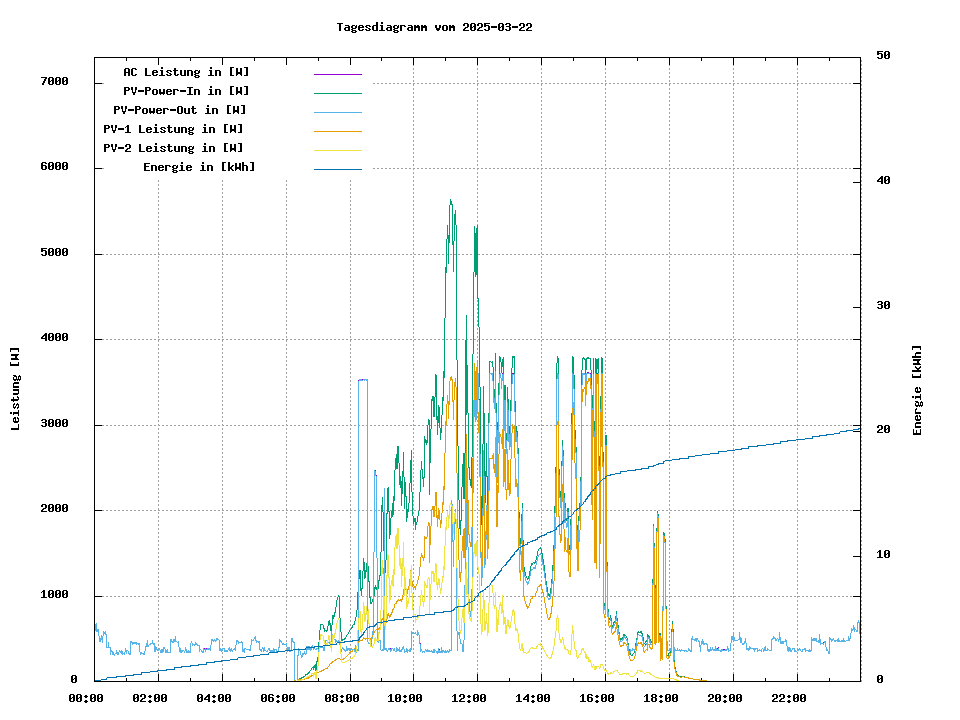Select the PV-Power-Out legend label
960x720 pixels.
180,110
